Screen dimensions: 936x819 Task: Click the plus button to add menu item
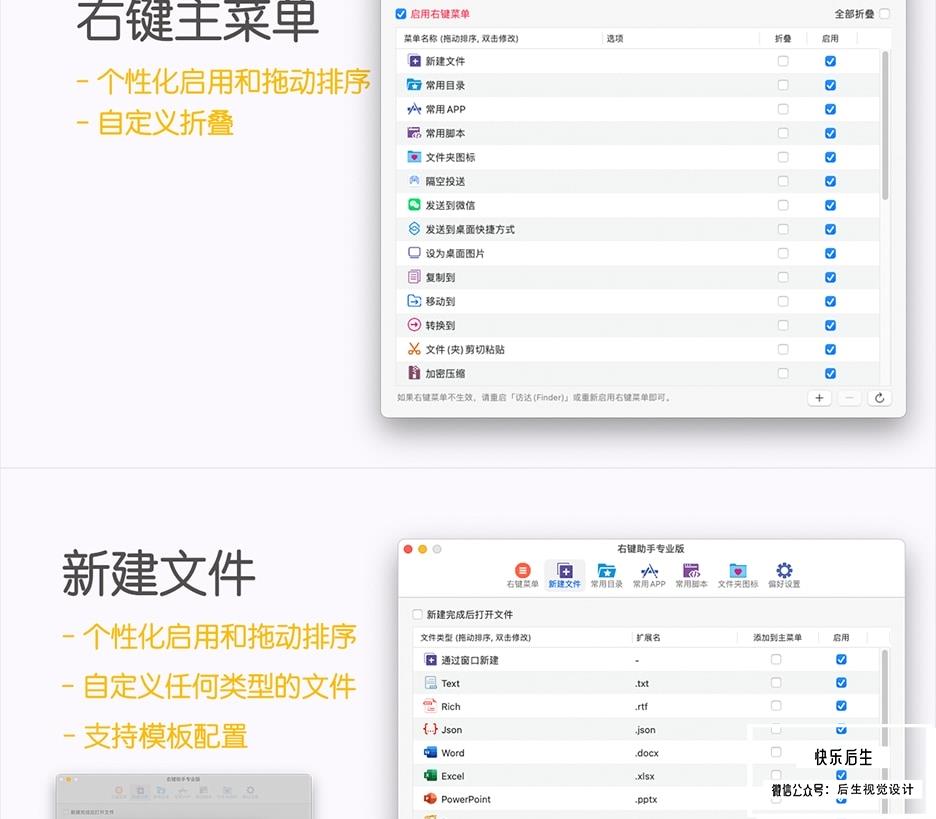(819, 398)
